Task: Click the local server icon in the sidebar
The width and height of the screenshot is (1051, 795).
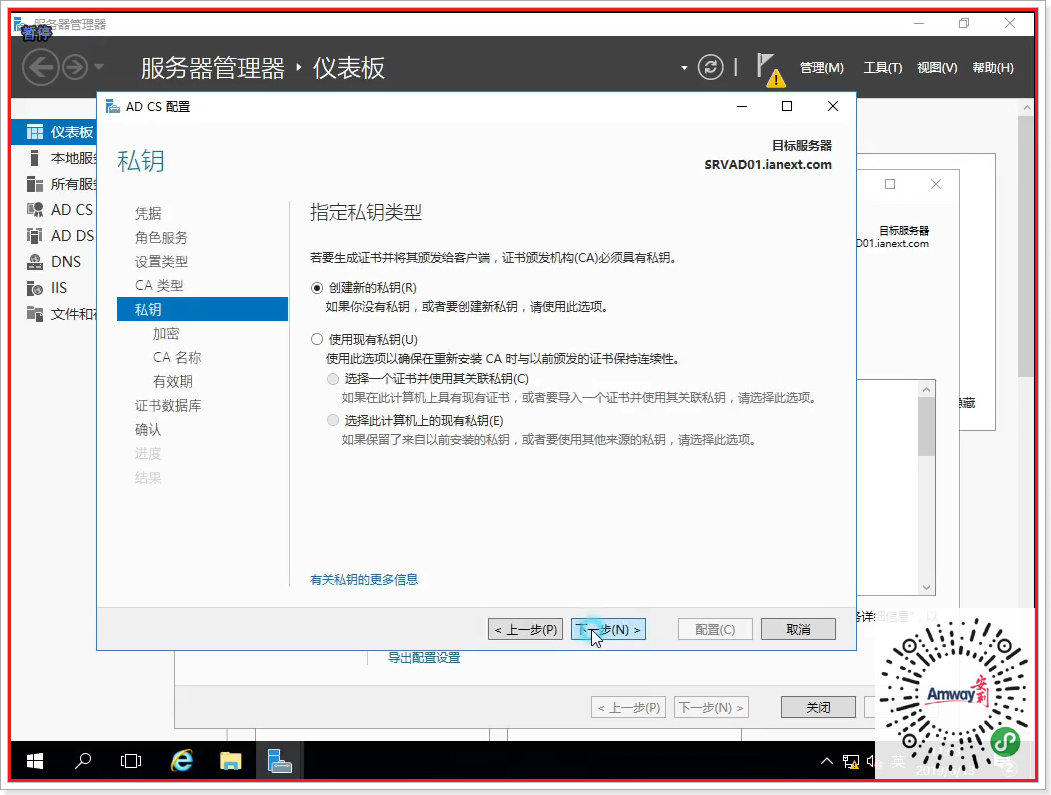Action: (x=35, y=158)
